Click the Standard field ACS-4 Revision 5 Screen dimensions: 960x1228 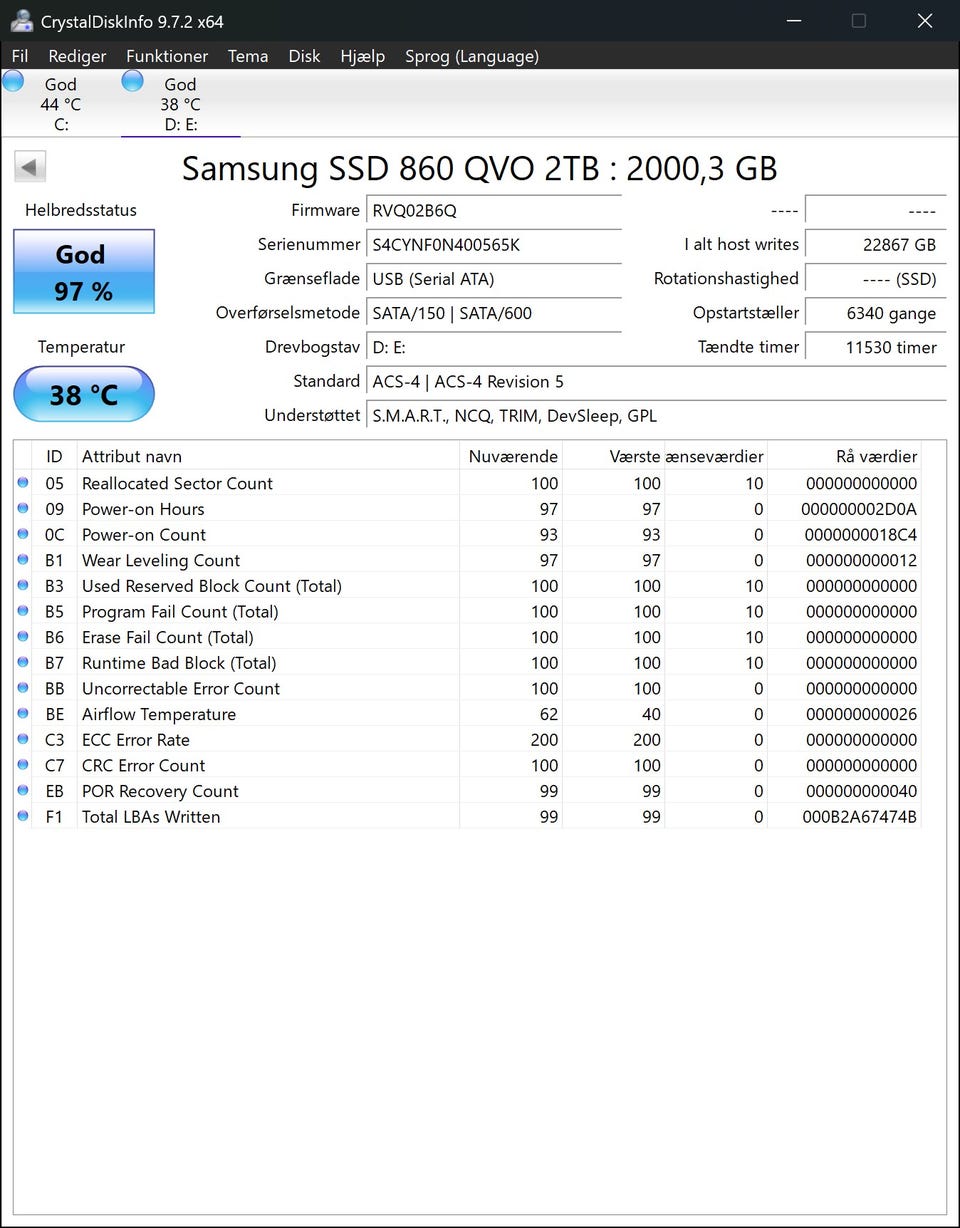coord(656,381)
